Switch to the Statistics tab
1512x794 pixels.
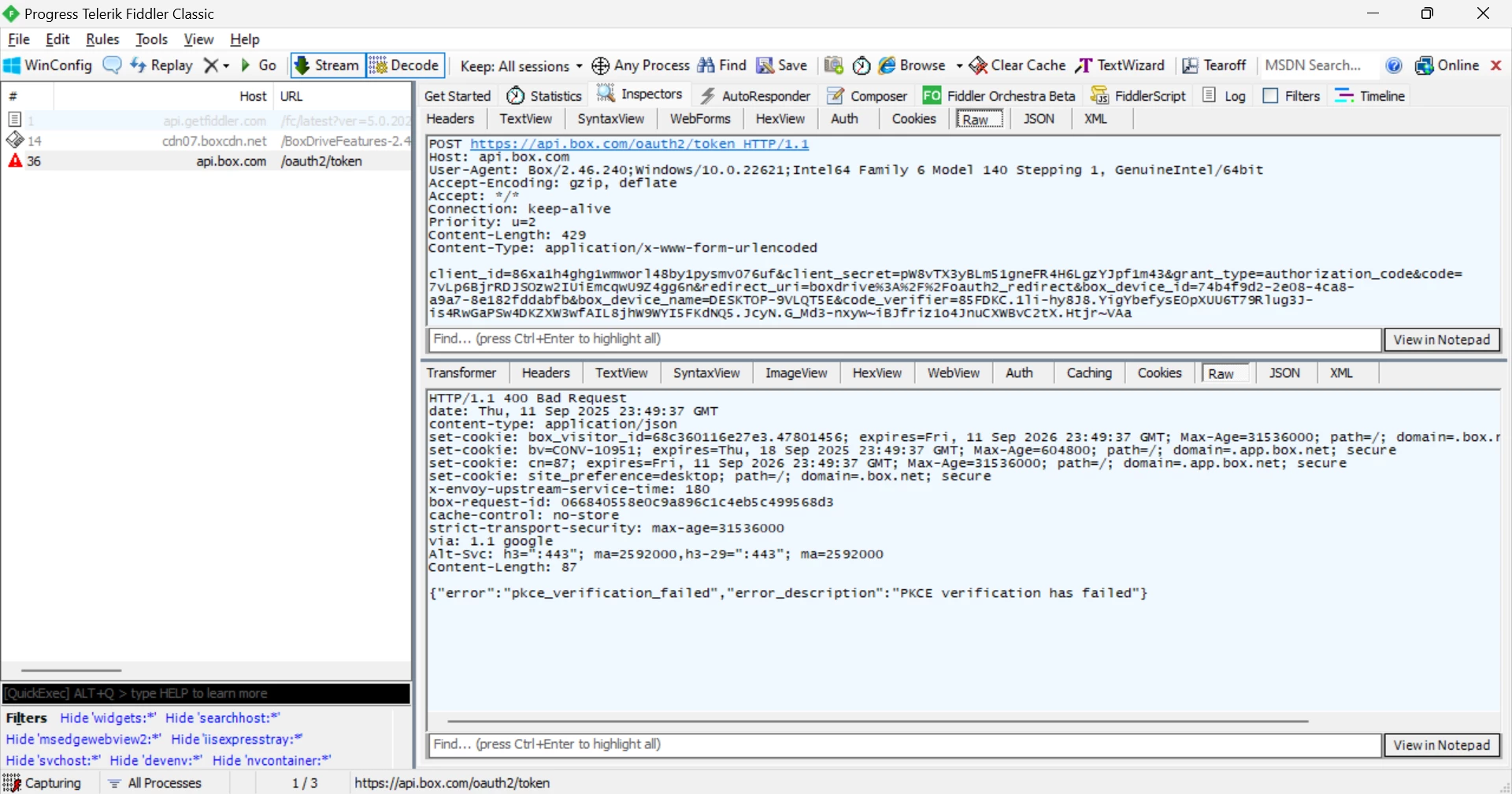tap(544, 96)
